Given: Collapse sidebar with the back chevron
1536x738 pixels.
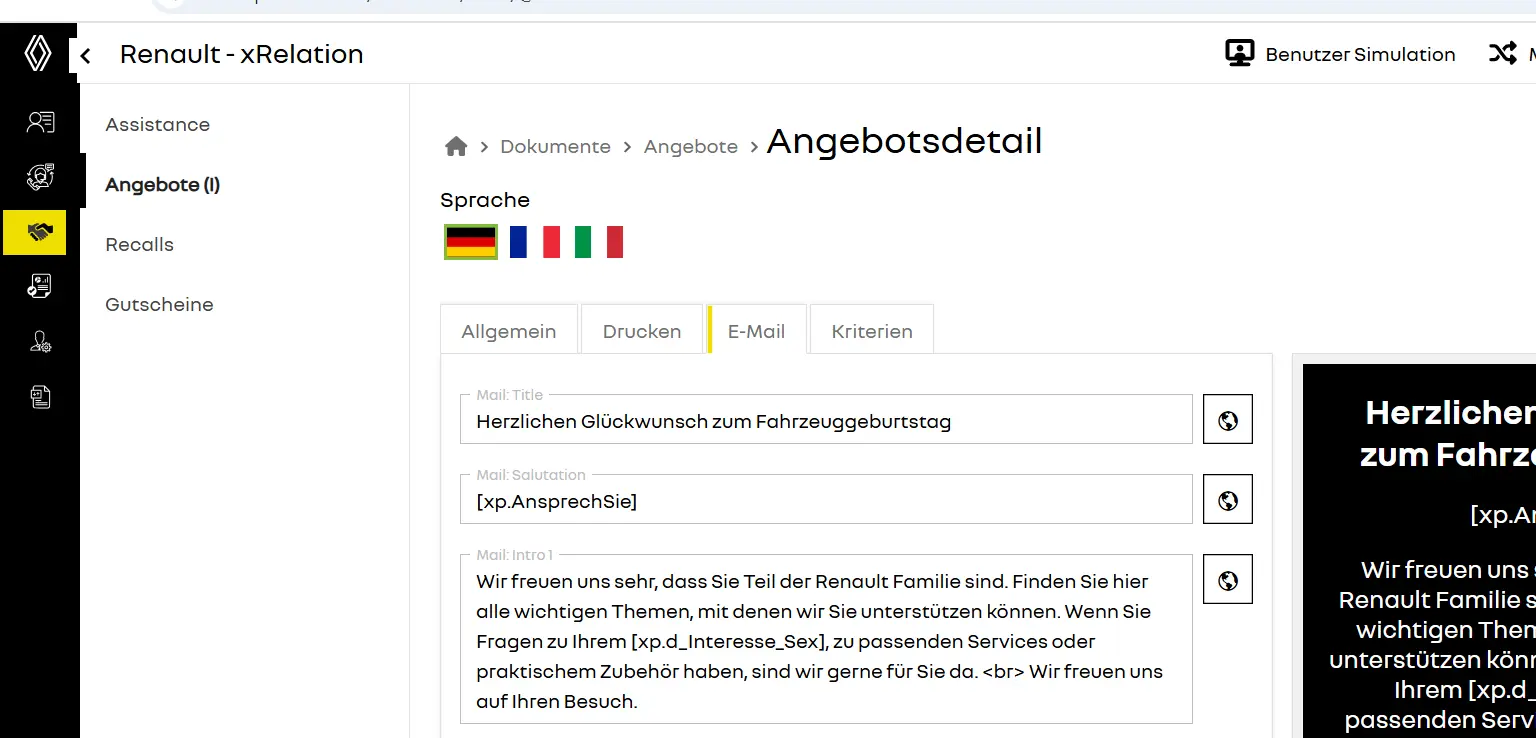Looking at the screenshot, I should click(86, 56).
